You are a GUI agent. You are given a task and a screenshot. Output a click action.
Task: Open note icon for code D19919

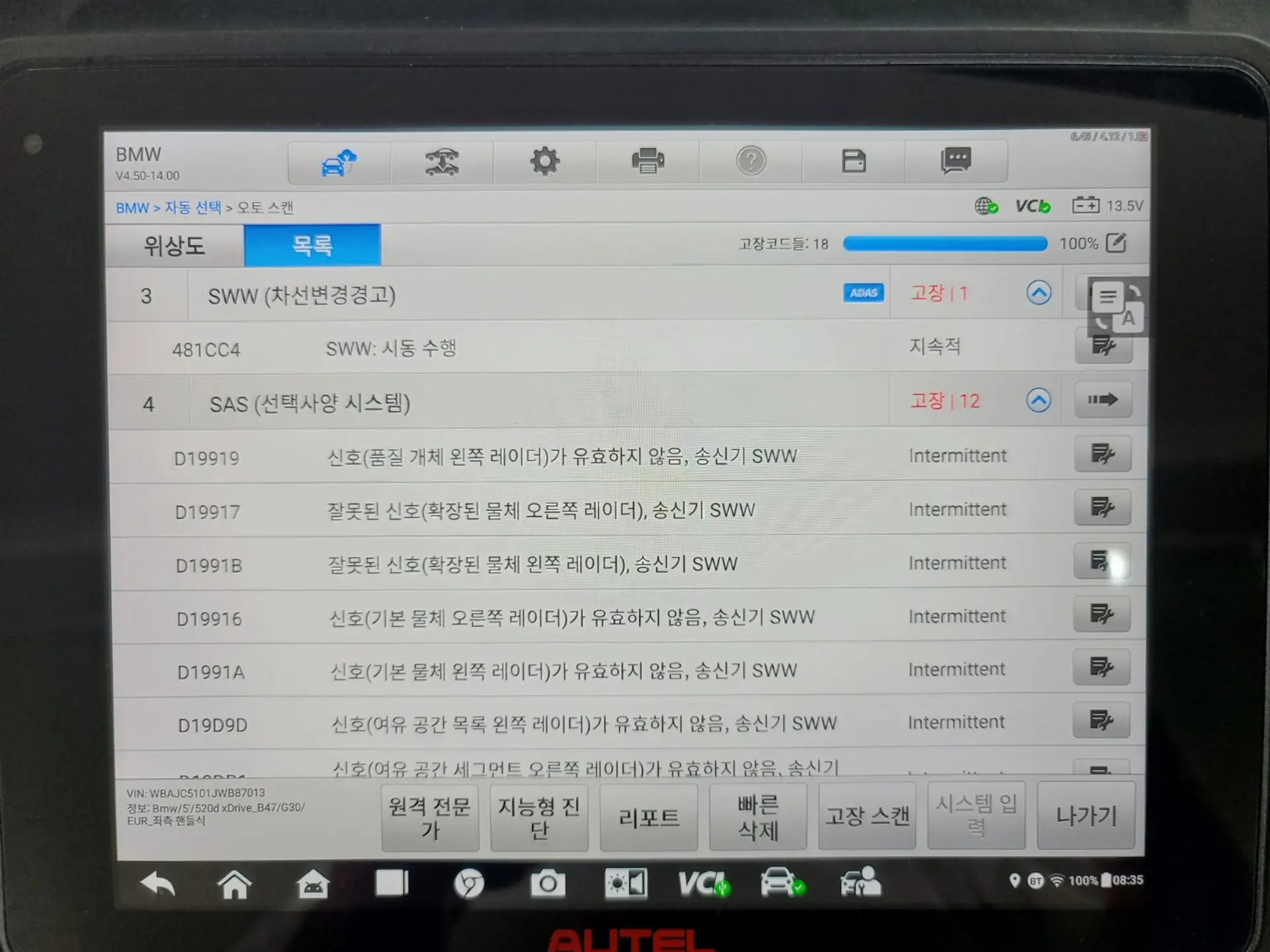[x=1103, y=454]
